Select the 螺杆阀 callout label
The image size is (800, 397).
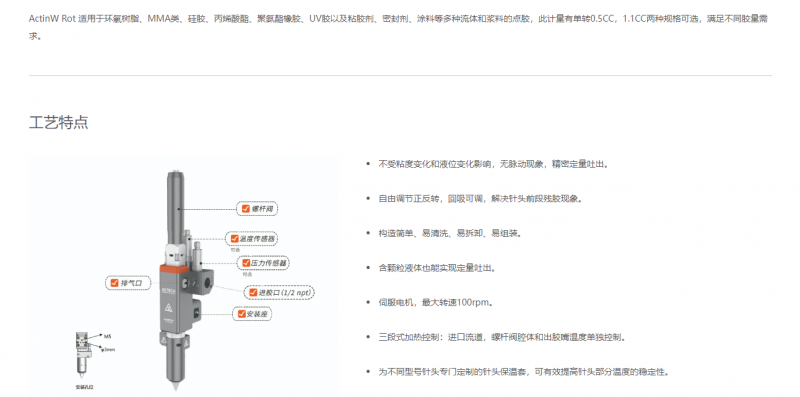257,209
